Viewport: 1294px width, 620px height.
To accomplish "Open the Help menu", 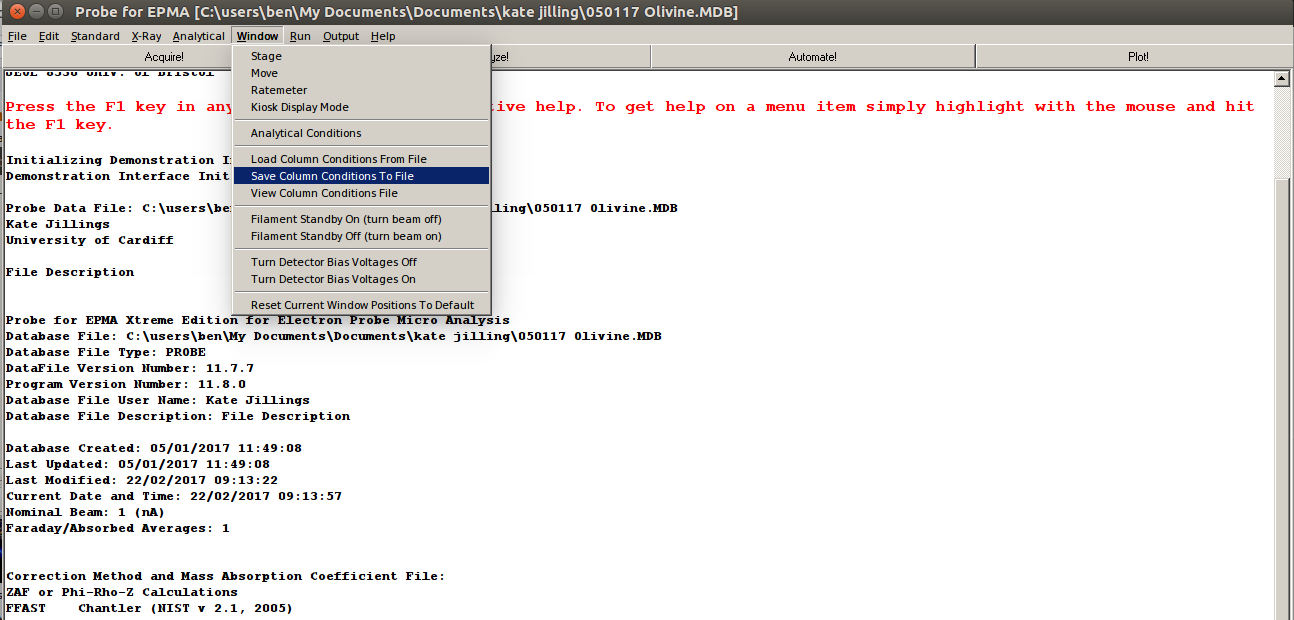I will 383,36.
